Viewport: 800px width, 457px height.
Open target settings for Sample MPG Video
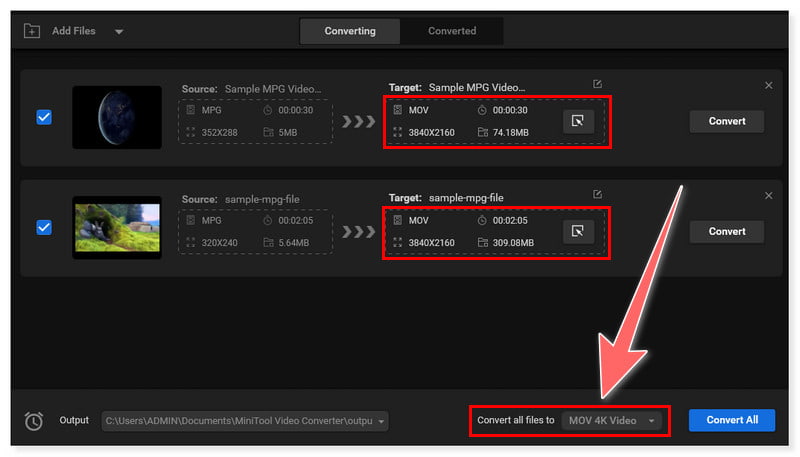click(x=578, y=122)
